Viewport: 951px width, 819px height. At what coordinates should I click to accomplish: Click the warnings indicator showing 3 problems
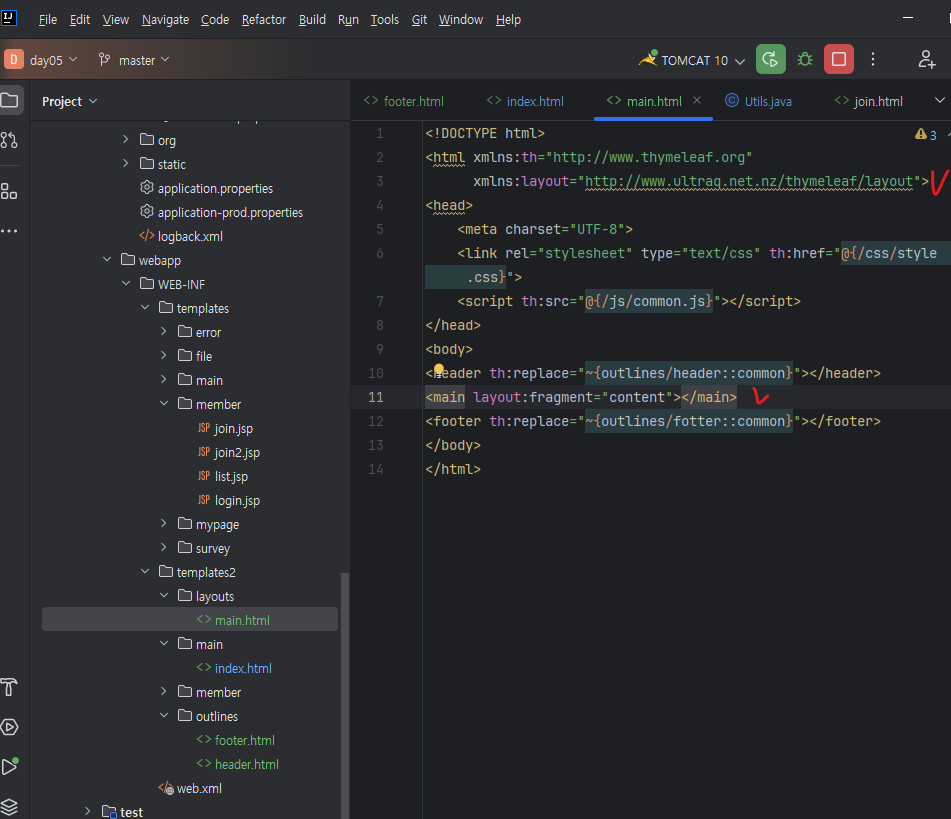925,134
